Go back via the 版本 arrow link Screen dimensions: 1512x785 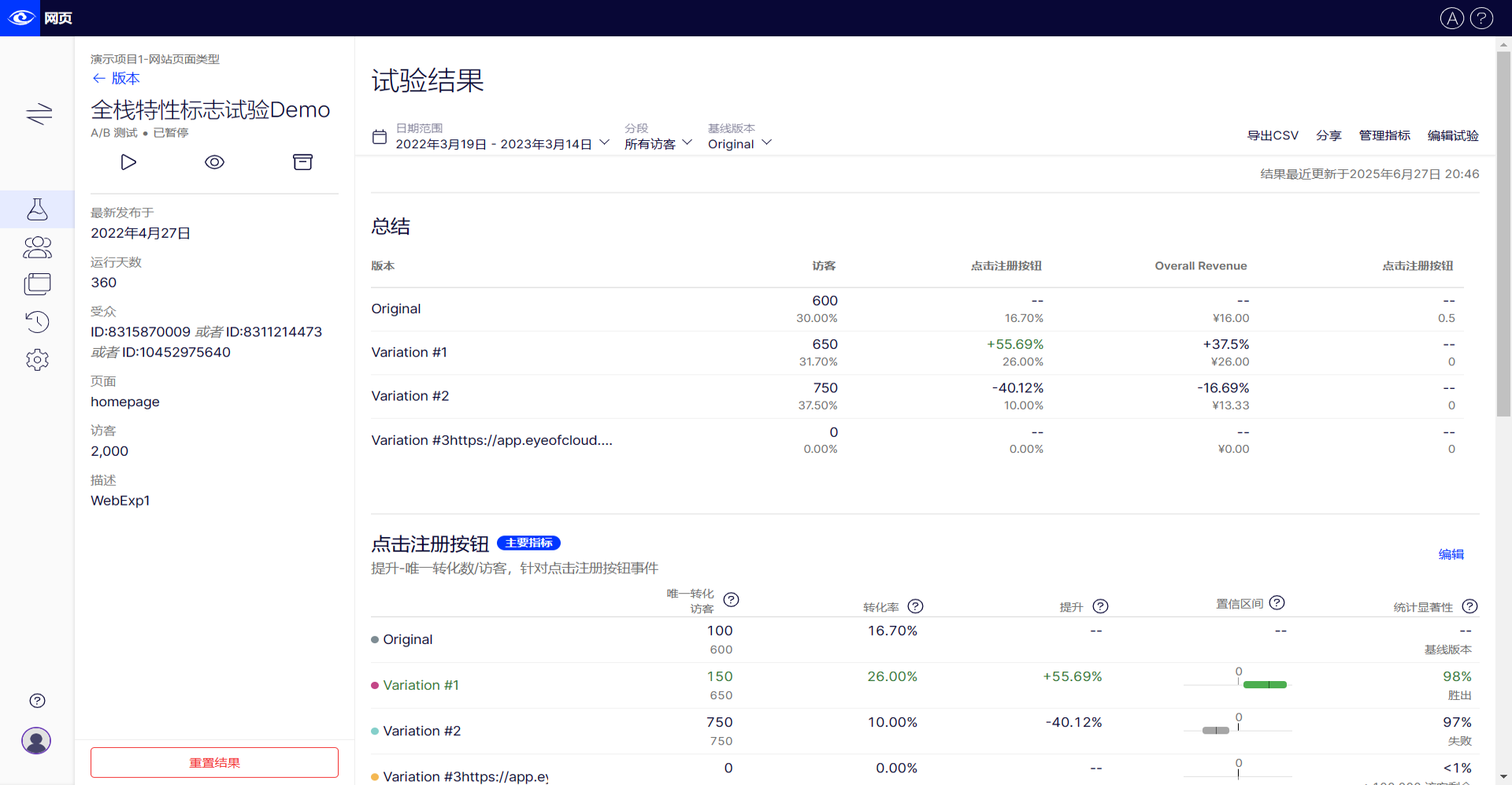point(116,78)
